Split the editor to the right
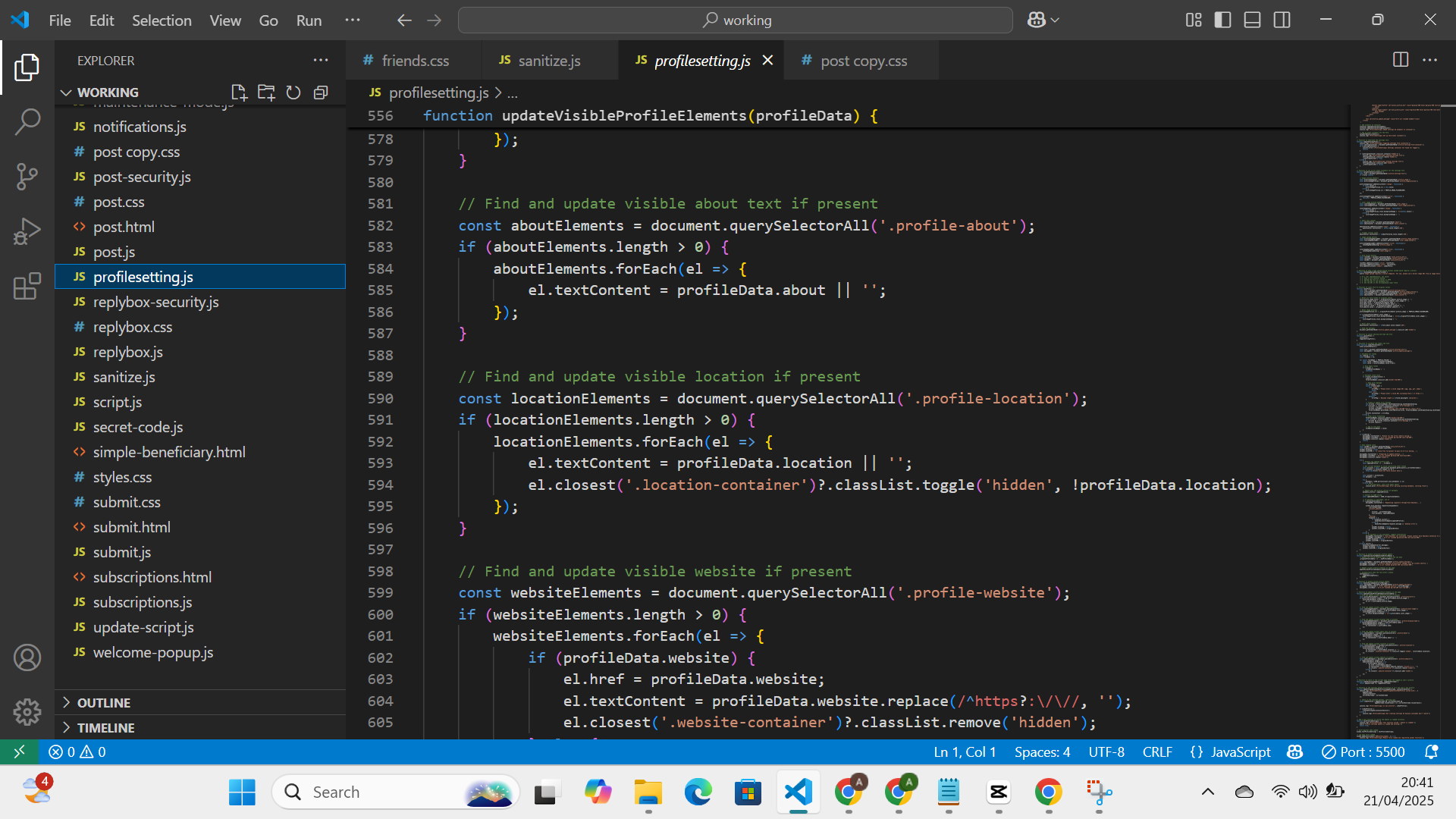Screen dimensions: 1456x819 click(x=1401, y=60)
